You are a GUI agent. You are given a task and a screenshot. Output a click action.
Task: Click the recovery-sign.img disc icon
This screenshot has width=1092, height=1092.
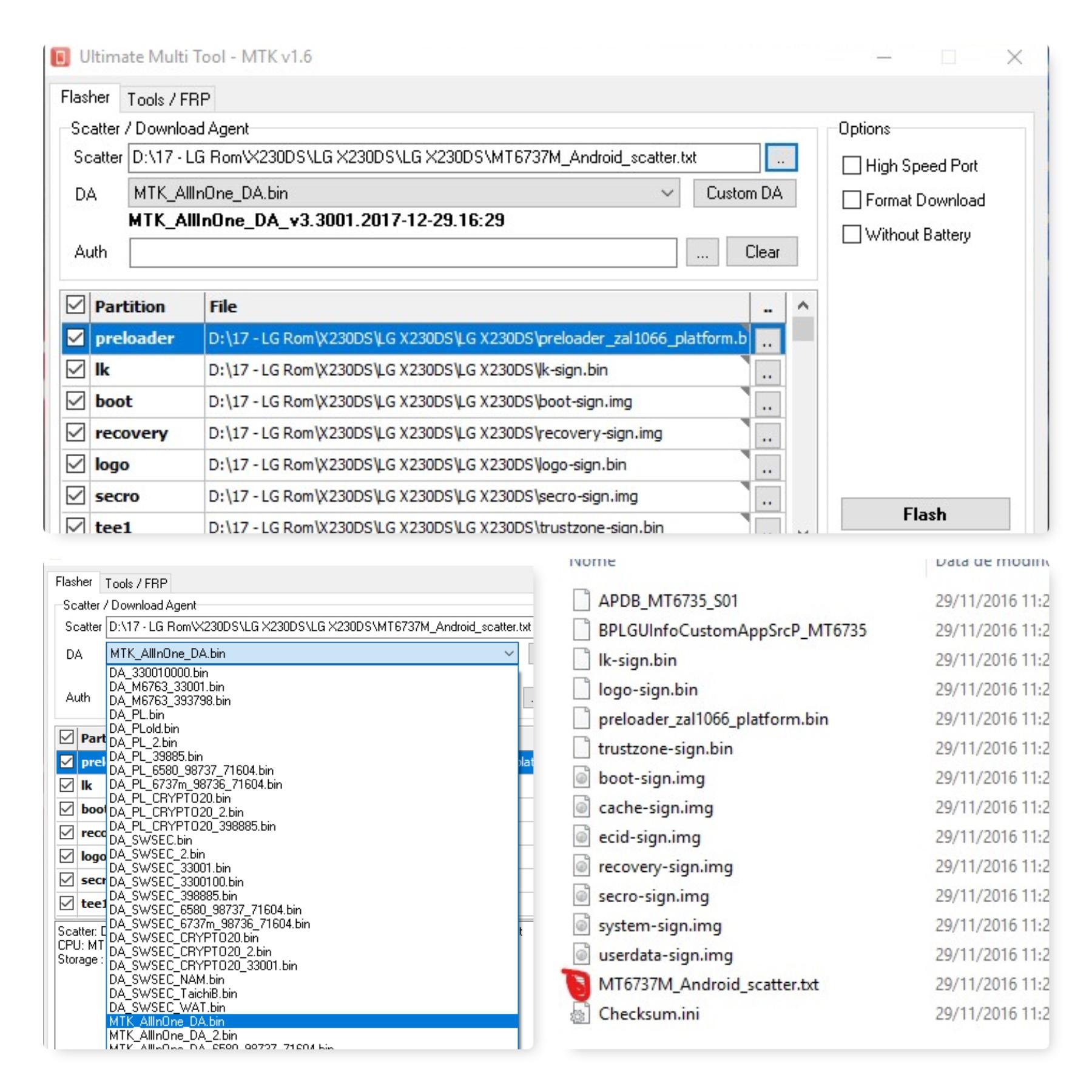tap(581, 866)
